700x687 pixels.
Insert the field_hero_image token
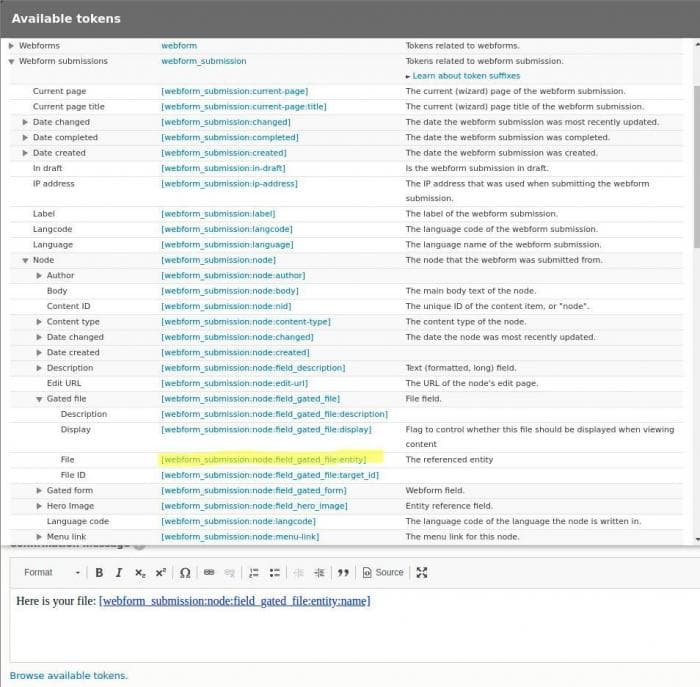(x=254, y=506)
